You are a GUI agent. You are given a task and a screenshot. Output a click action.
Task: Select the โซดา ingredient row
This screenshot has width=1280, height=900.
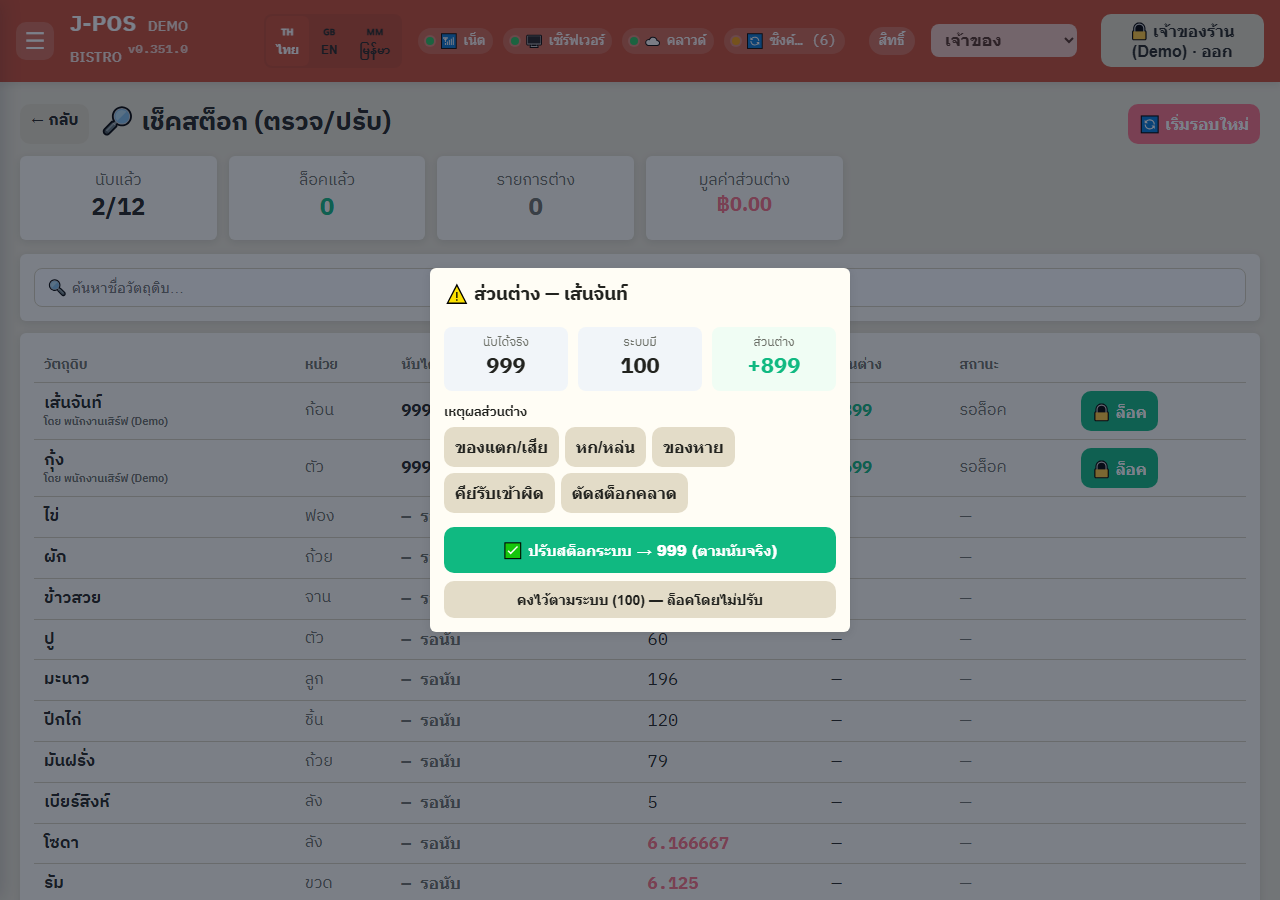click(640, 844)
